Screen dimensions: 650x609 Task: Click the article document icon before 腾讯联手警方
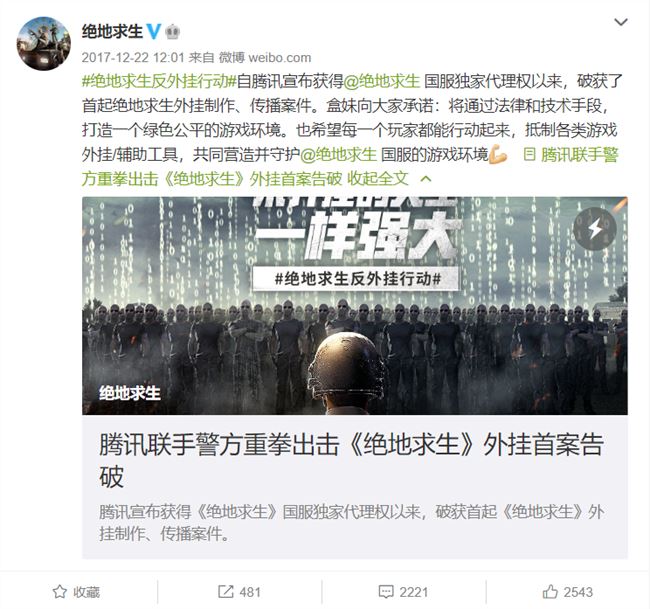[x=529, y=155]
